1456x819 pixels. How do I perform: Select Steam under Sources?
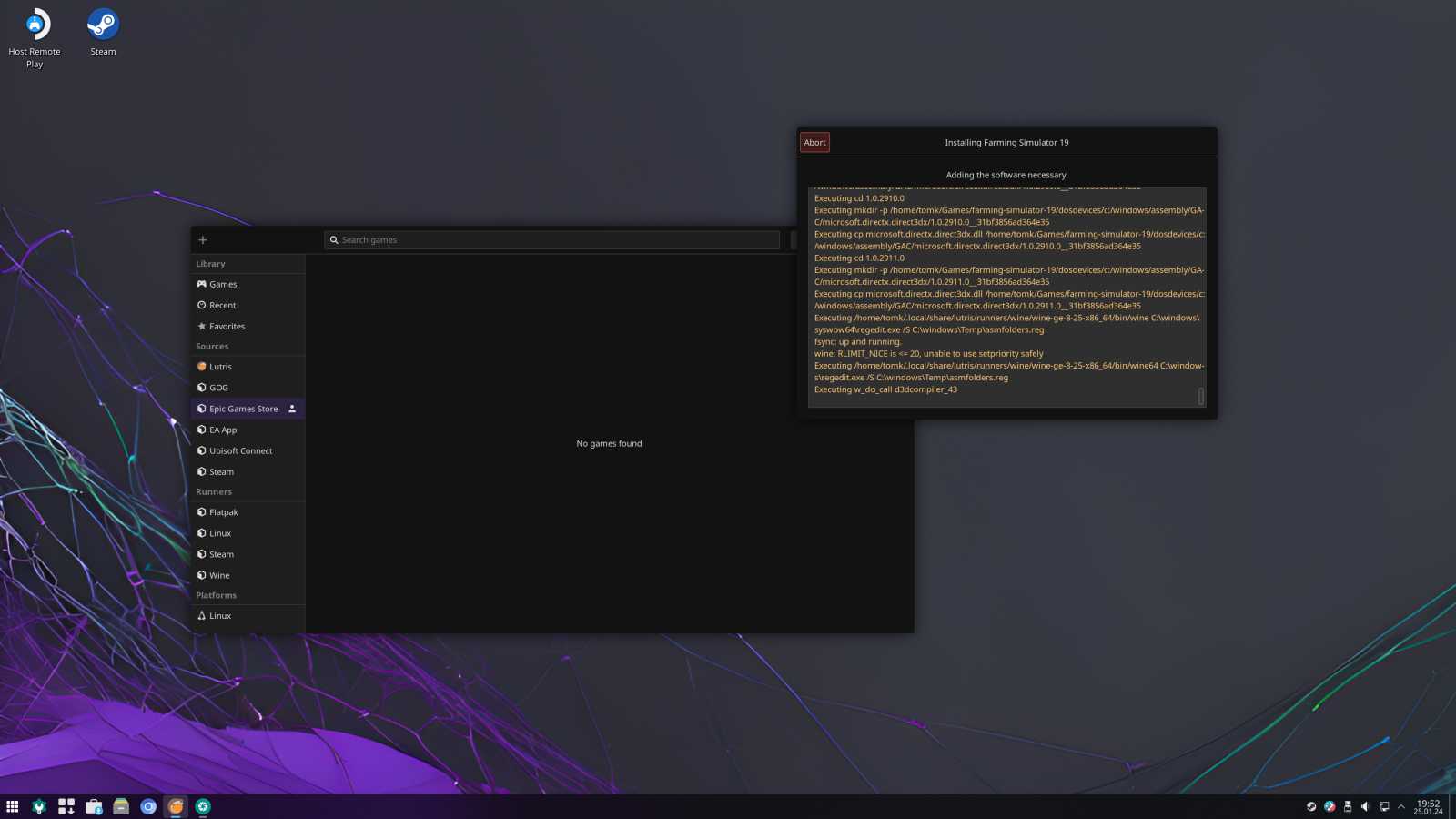[248, 471]
